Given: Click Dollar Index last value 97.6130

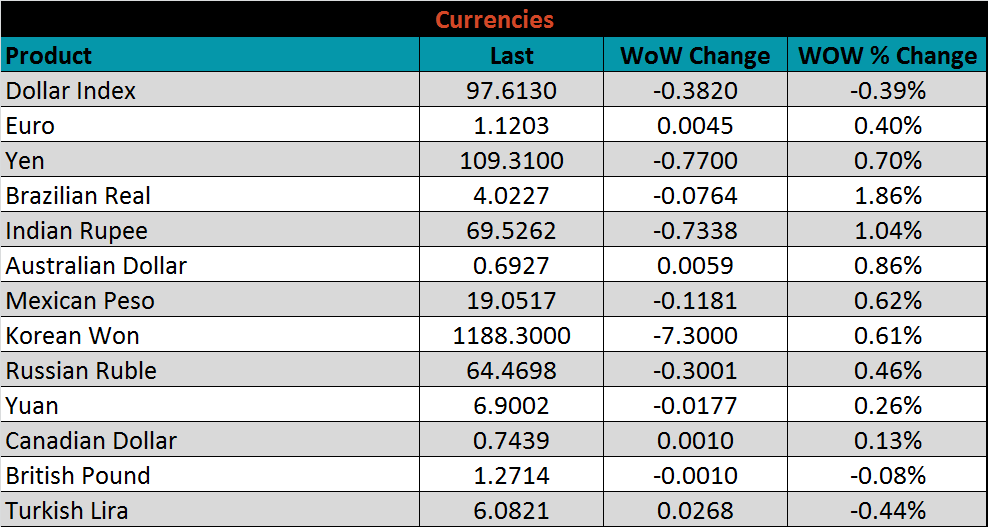Looking at the screenshot, I should [x=511, y=91].
